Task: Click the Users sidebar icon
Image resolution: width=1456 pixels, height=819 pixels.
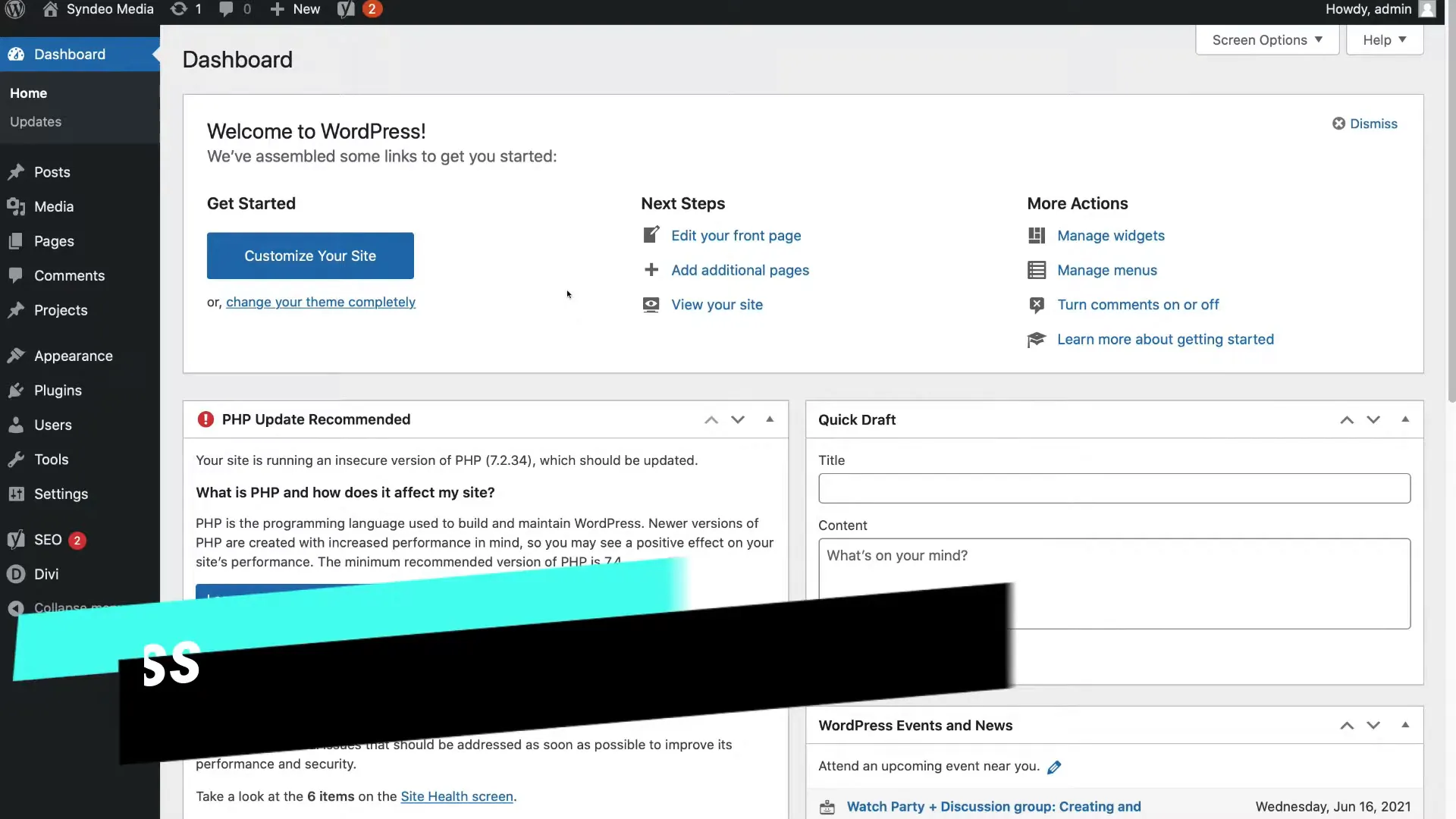Action: [16, 425]
